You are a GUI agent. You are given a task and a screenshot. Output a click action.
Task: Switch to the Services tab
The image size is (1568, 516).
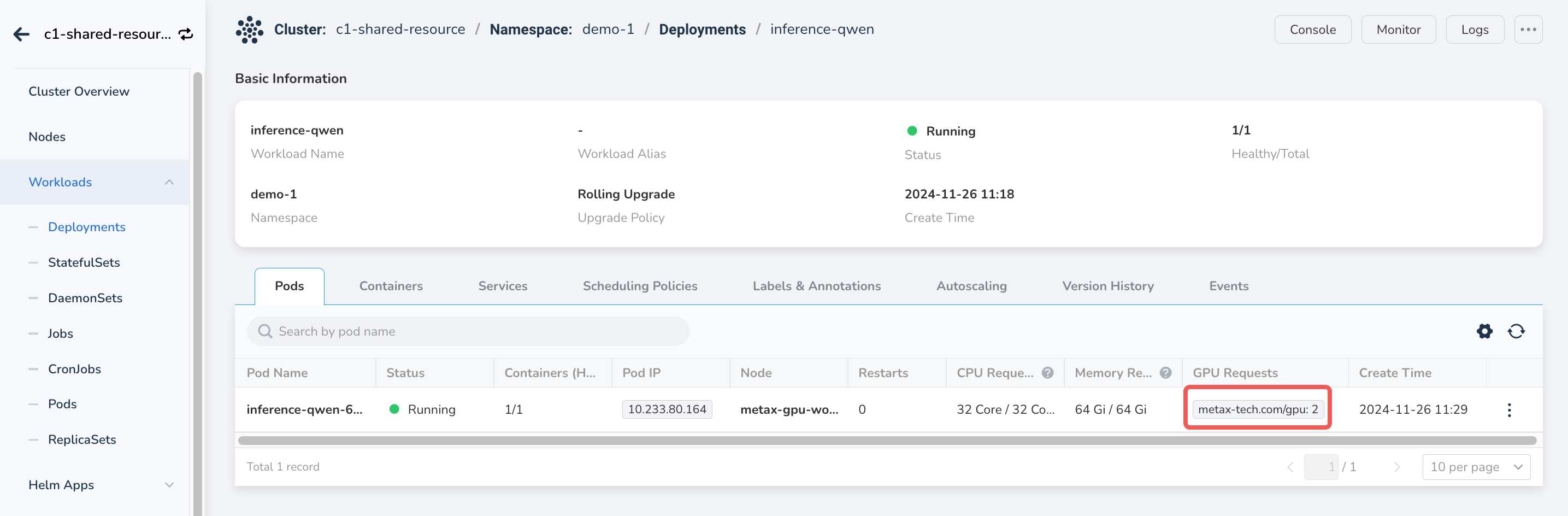coord(503,286)
